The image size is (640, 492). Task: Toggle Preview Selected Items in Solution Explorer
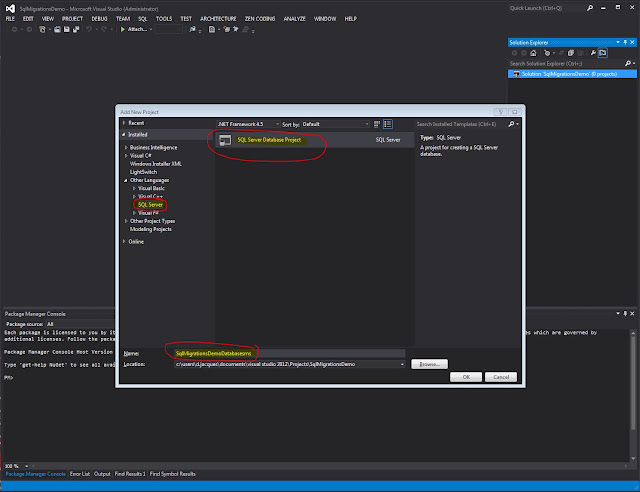pos(602,53)
